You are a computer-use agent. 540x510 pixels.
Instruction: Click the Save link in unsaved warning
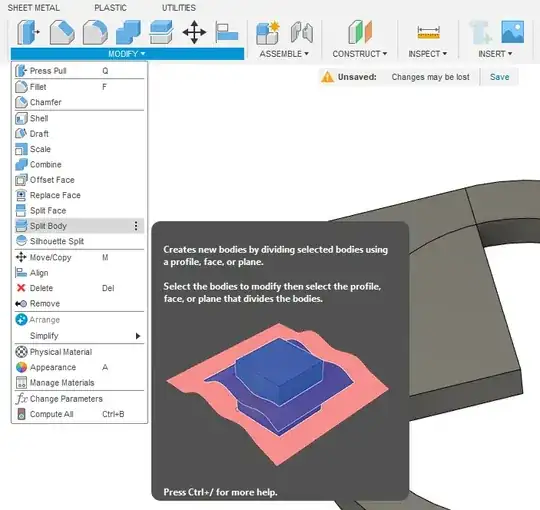point(499,77)
